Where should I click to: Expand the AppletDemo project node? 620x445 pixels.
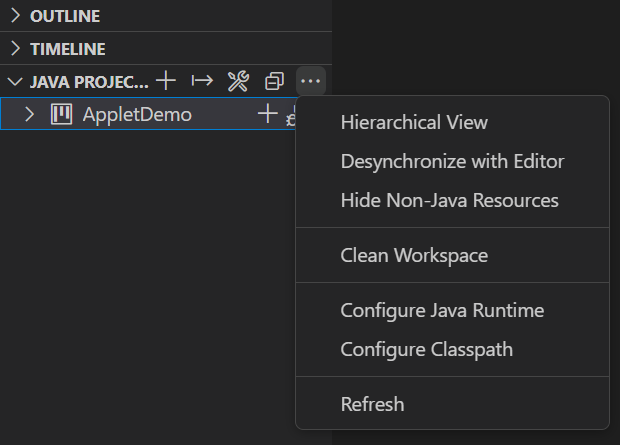[30, 114]
